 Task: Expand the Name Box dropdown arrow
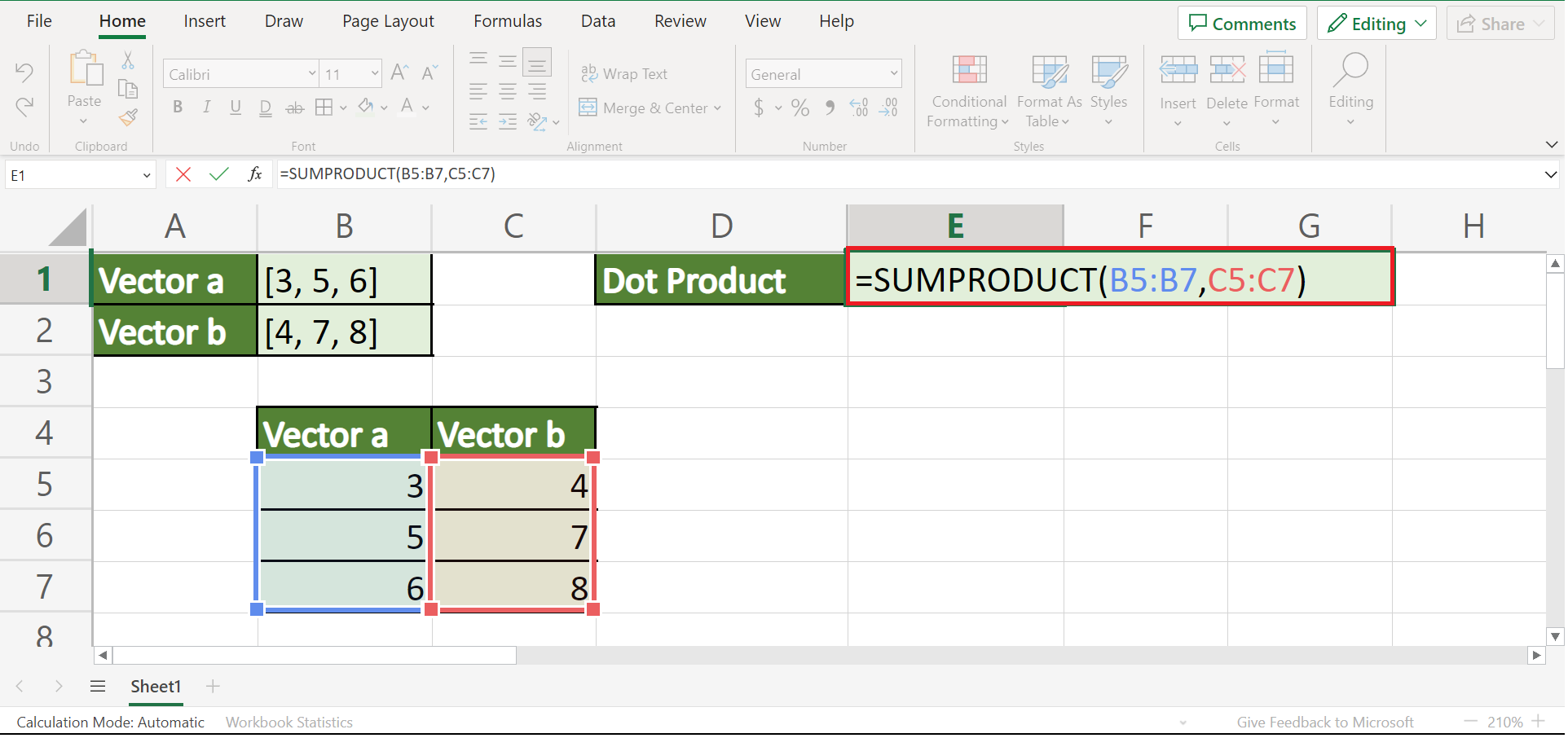147,175
